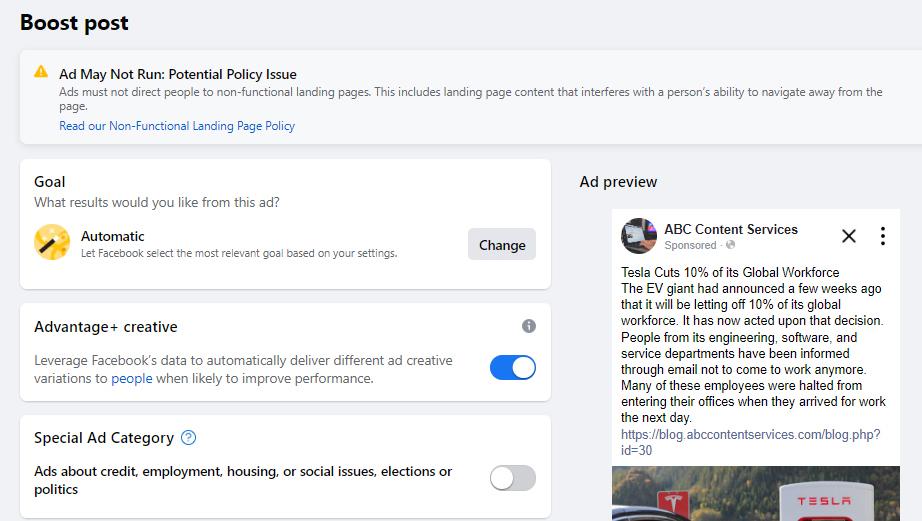Viewport: 922px width, 521px height.
Task: Open the Non-Functional Landing Page Policy link
Action: click(x=177, y=126)
